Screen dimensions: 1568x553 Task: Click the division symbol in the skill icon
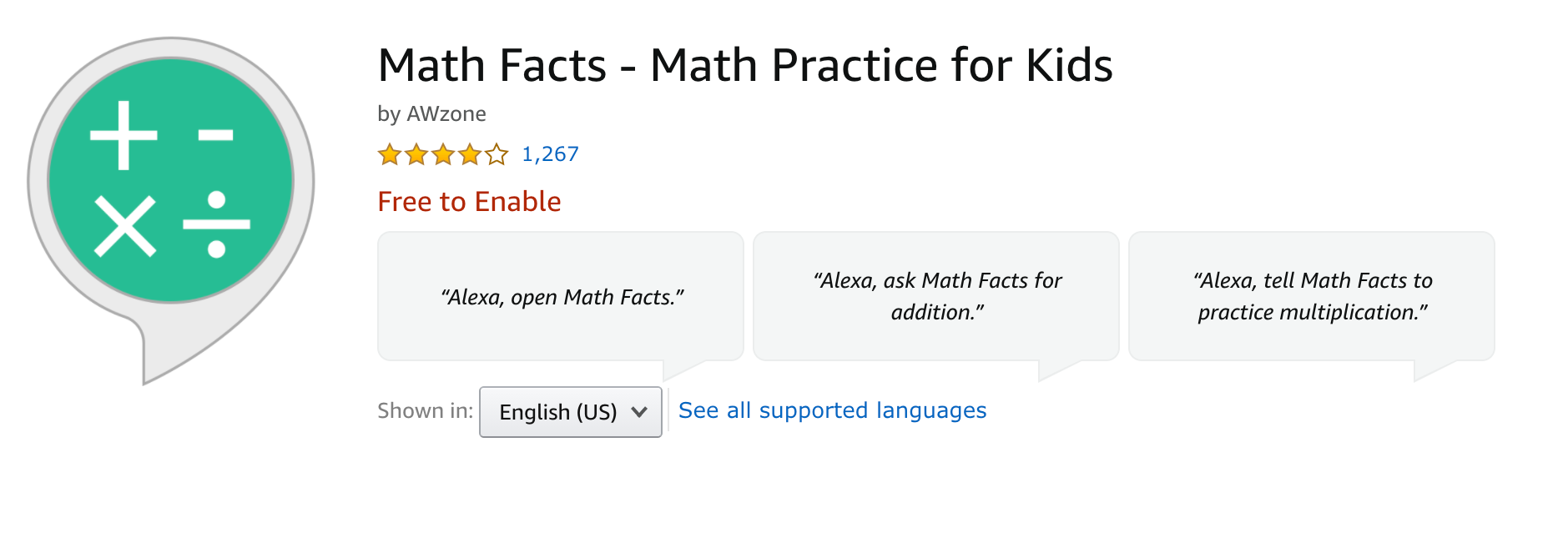(x=216, y=224)
